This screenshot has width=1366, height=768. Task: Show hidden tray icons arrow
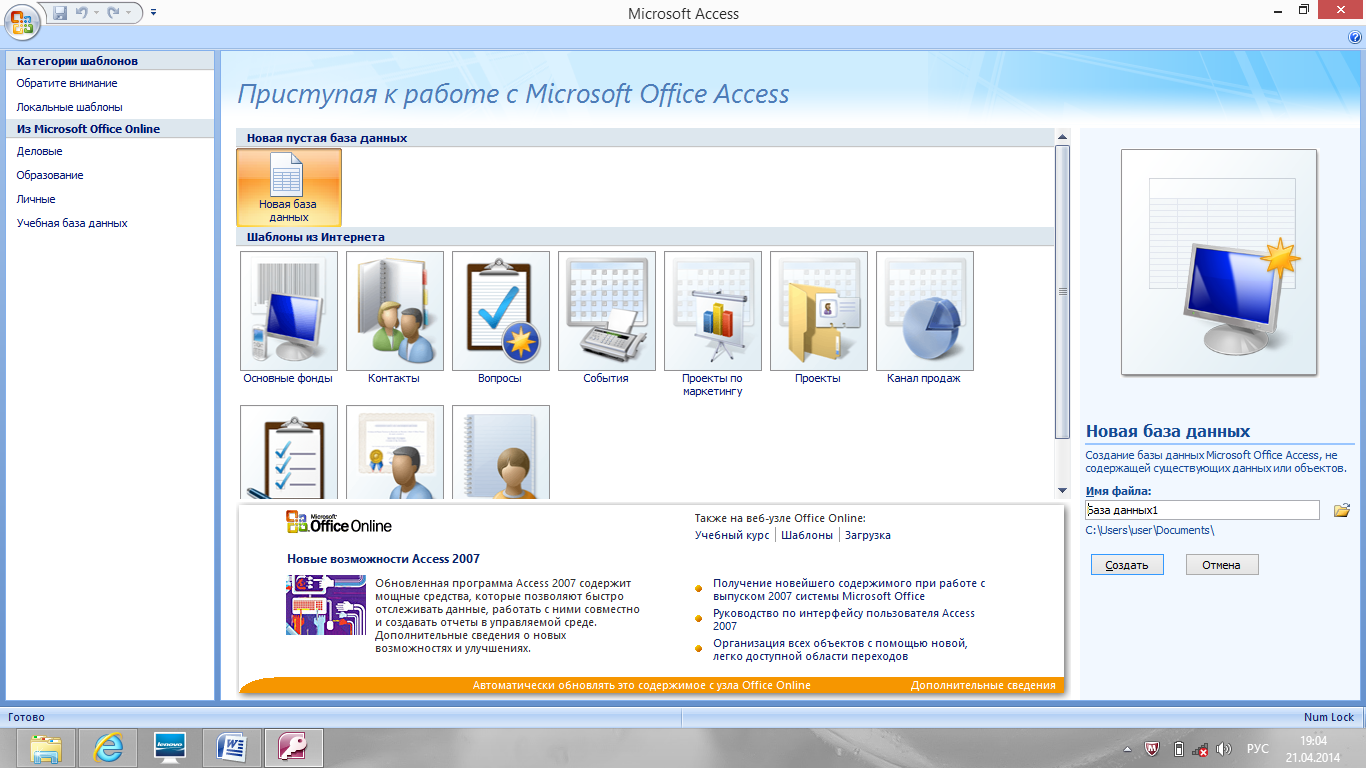[1129, 748]
